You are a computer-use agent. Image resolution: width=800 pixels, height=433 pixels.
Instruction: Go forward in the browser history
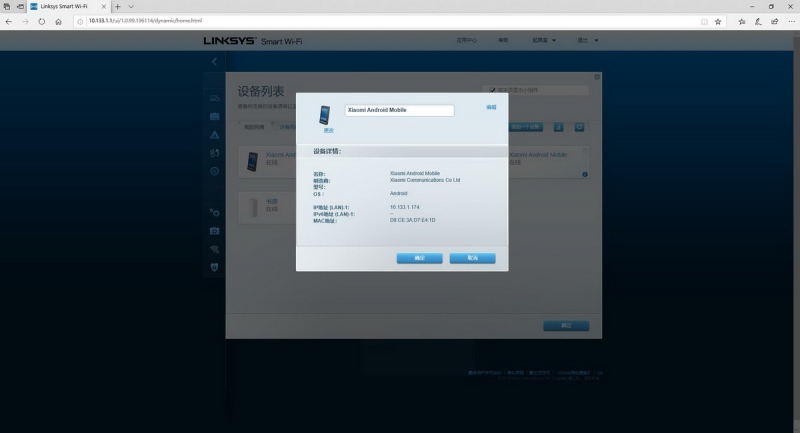pyautogui.click(x=25, y=21)
